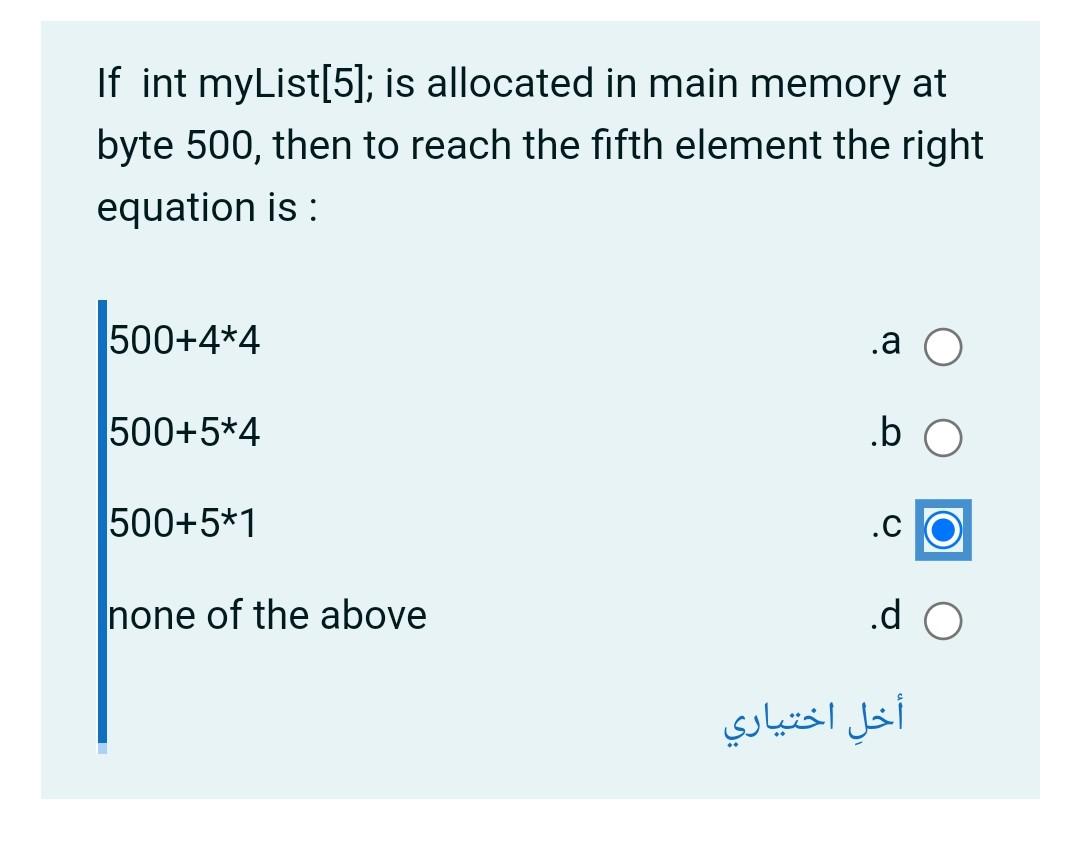Click the empty radio circle next to .a
Image resolution: width=1080 pixels, height=850 pixels.
tap(943, 346)
